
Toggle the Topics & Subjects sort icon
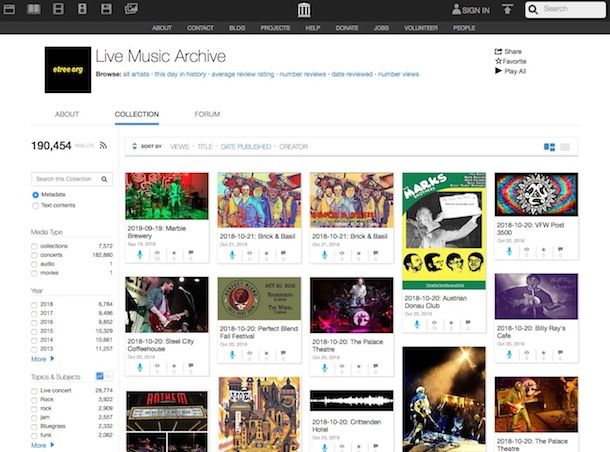tap(100, 376)
